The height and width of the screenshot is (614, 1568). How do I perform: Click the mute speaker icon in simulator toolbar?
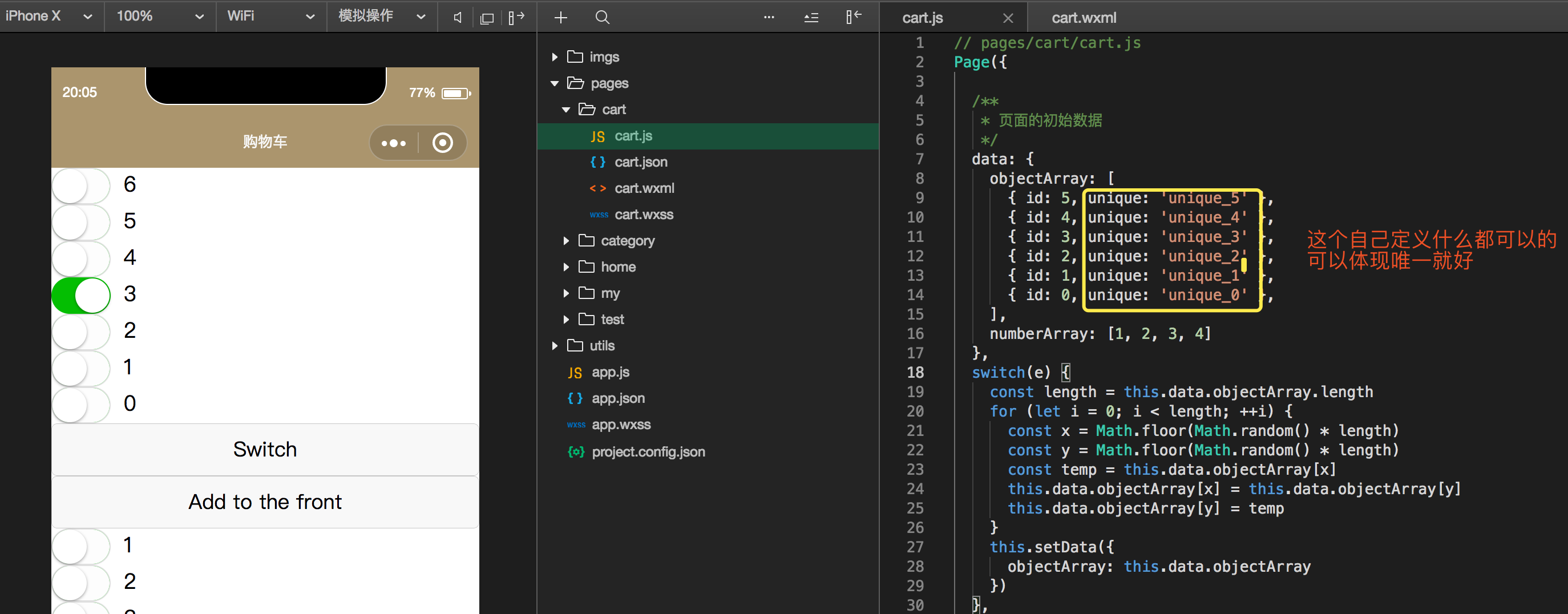(457, 17)
